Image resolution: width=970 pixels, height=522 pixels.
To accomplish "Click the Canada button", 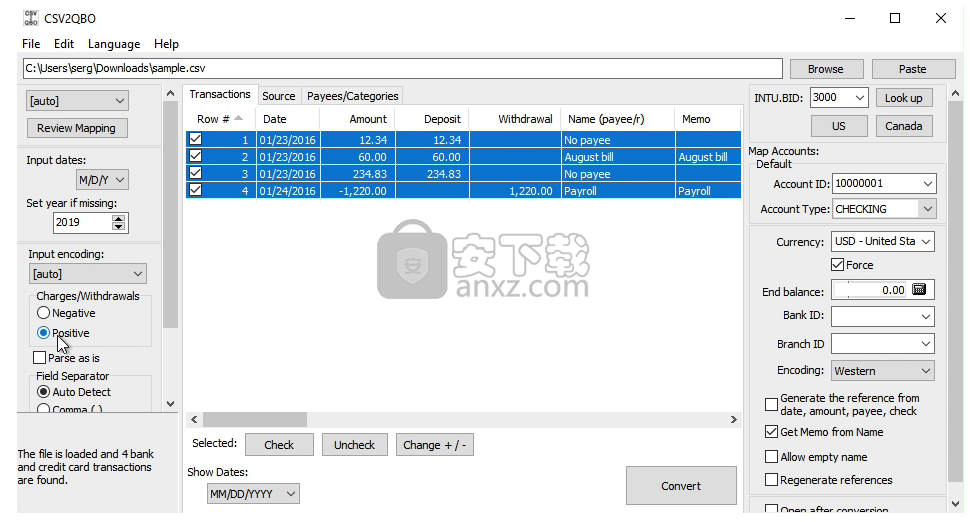I will [x=903, y=126].
